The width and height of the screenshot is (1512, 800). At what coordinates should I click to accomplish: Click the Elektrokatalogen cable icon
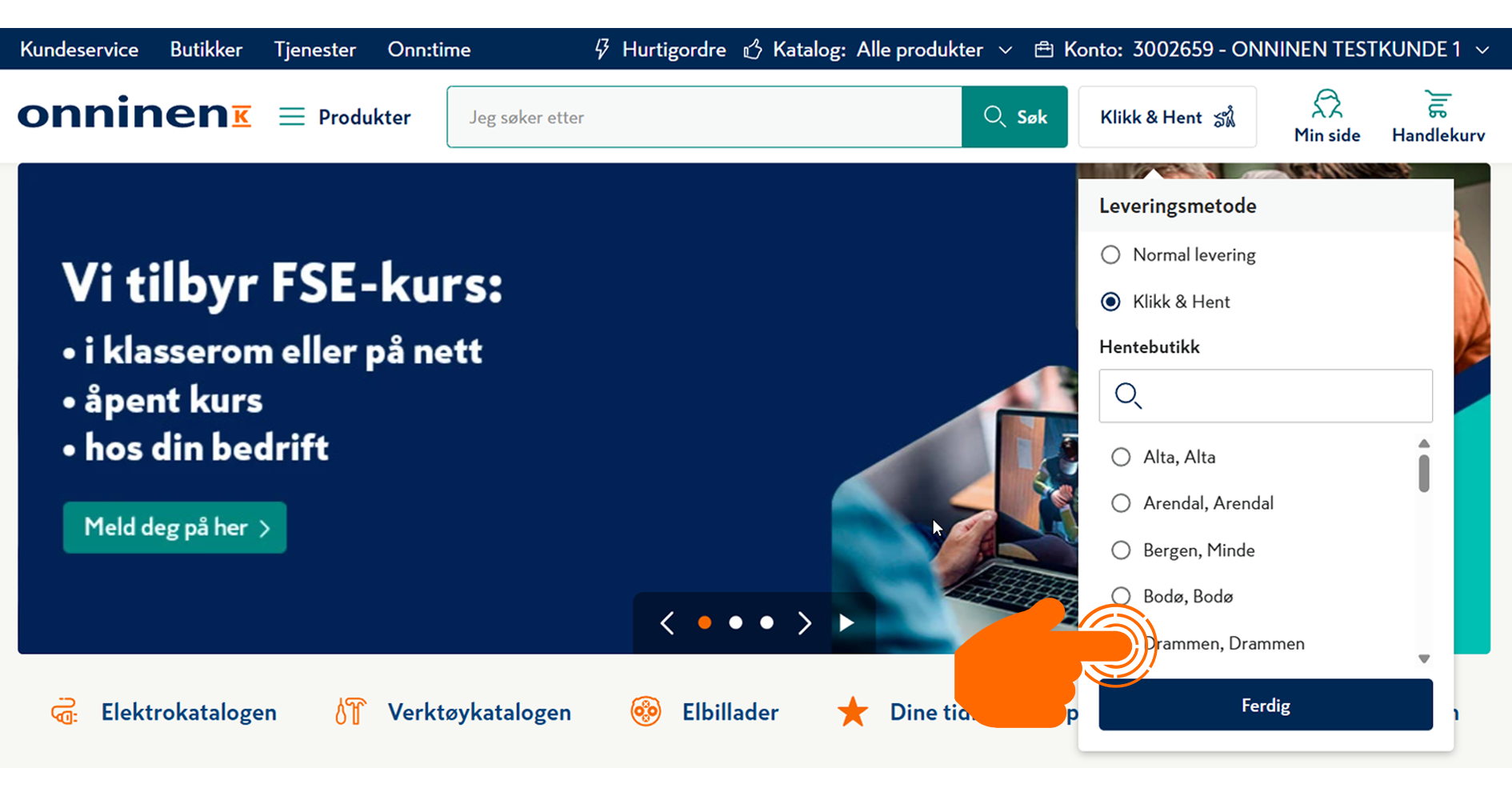pos(64,711)
